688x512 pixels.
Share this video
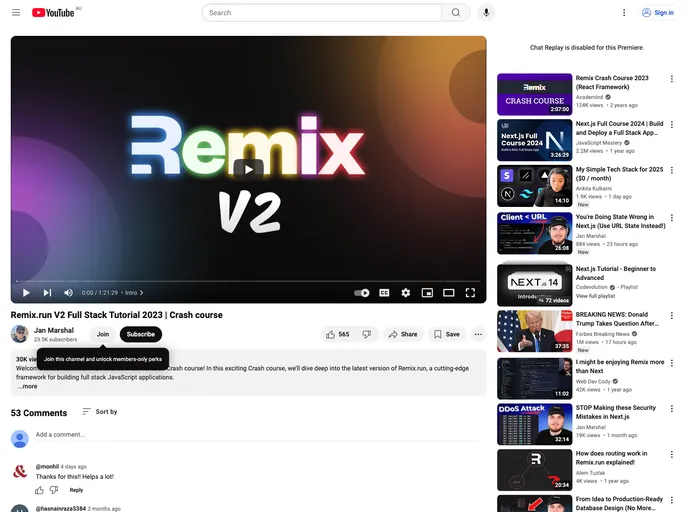(x=403, y=334)
